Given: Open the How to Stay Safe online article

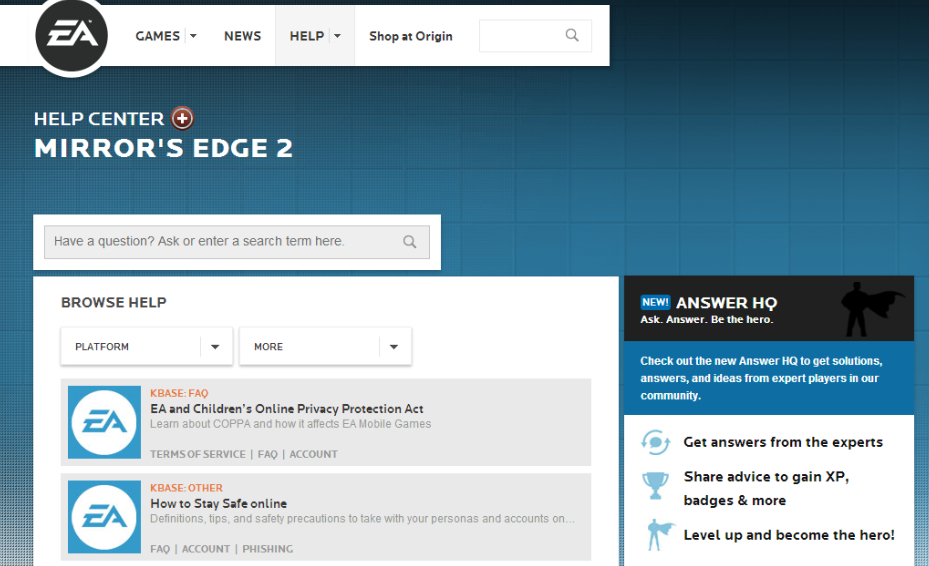Looking at the screenshot, I should (x=219, y=504).
